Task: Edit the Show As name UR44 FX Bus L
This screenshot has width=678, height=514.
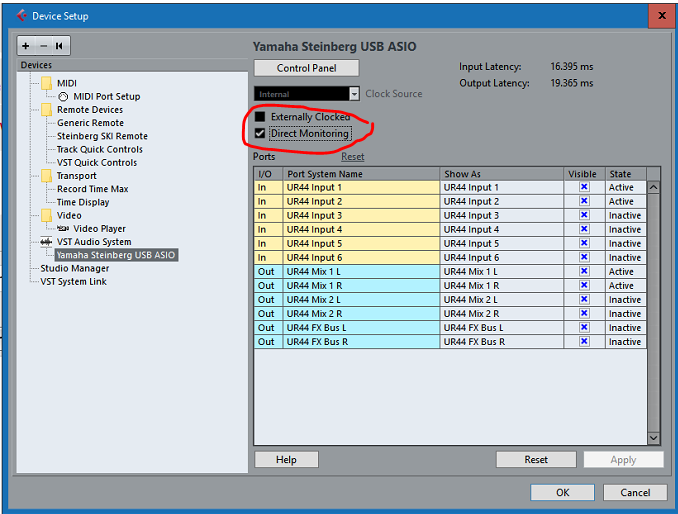Action: (502, 328)
